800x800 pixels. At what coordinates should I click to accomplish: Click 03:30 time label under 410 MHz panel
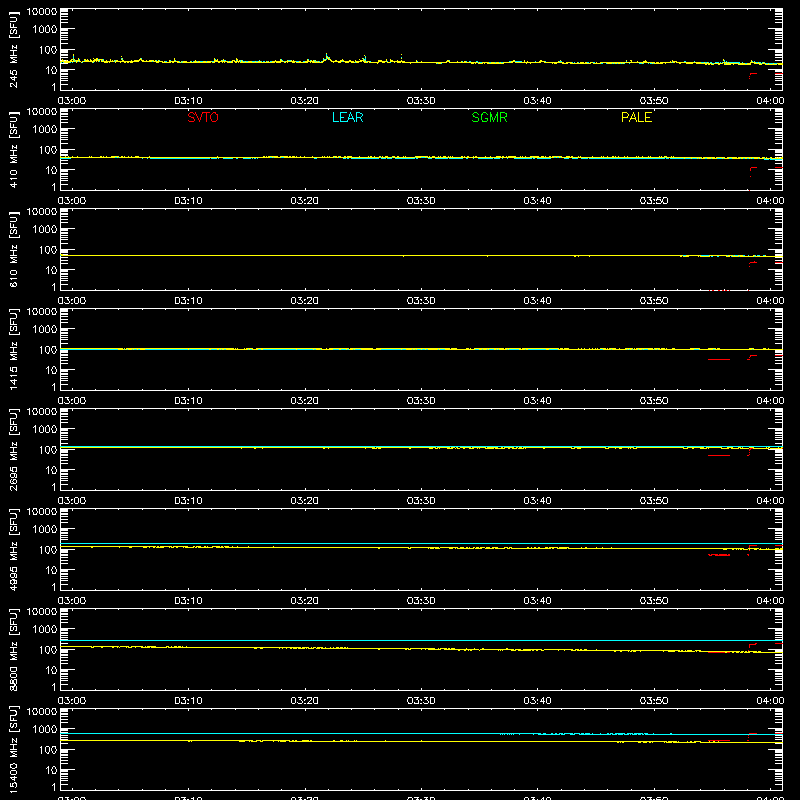point(421,201)
